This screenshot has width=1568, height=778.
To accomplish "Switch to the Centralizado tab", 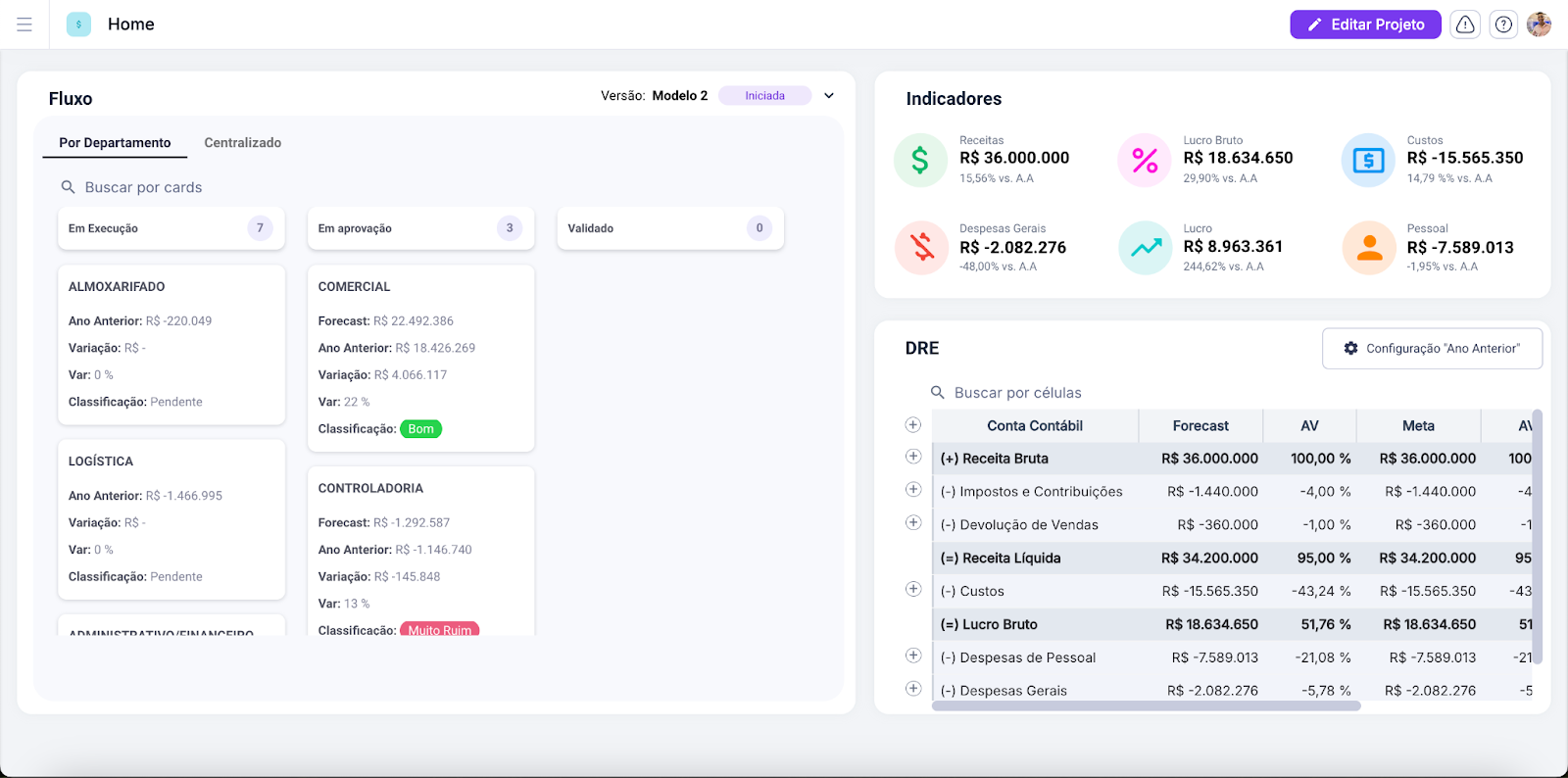I will pos(242,143).
